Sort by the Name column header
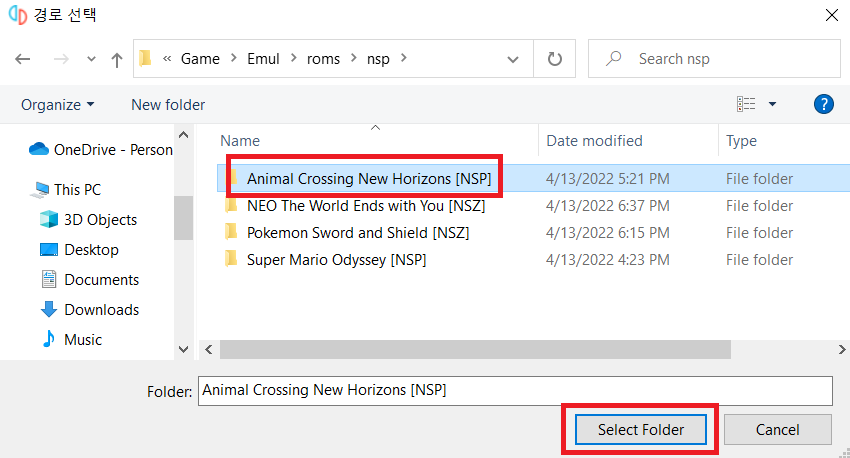 coord(240,141)
